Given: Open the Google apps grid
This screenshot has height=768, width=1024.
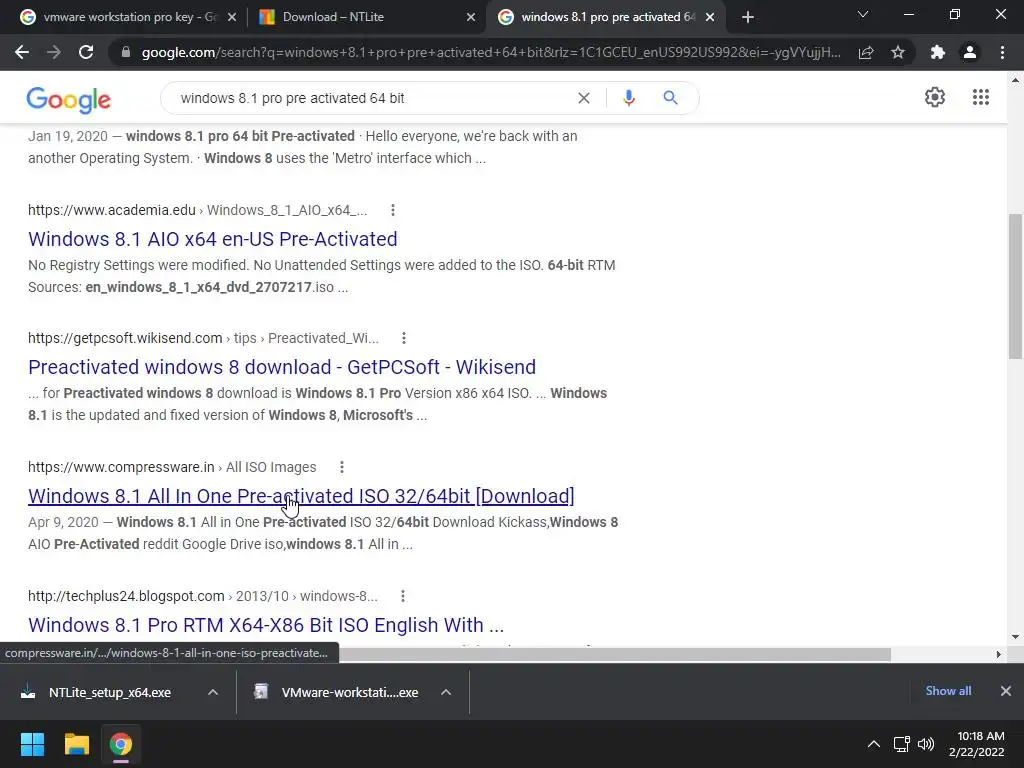Looking at the screenshot, I should pyautogui.click(x=980, y=97).
